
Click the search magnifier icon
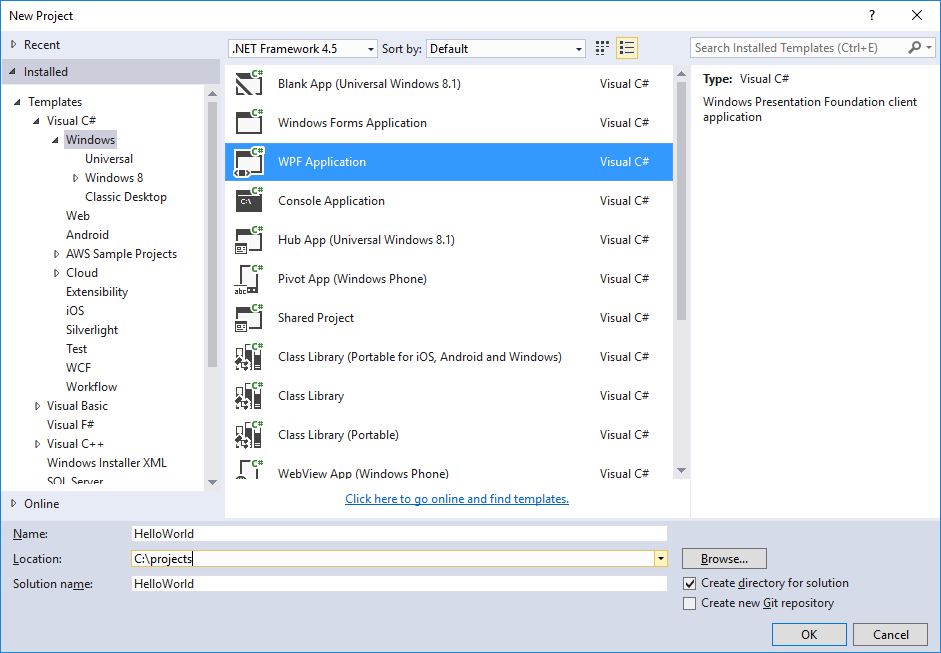tap(915, 47)
